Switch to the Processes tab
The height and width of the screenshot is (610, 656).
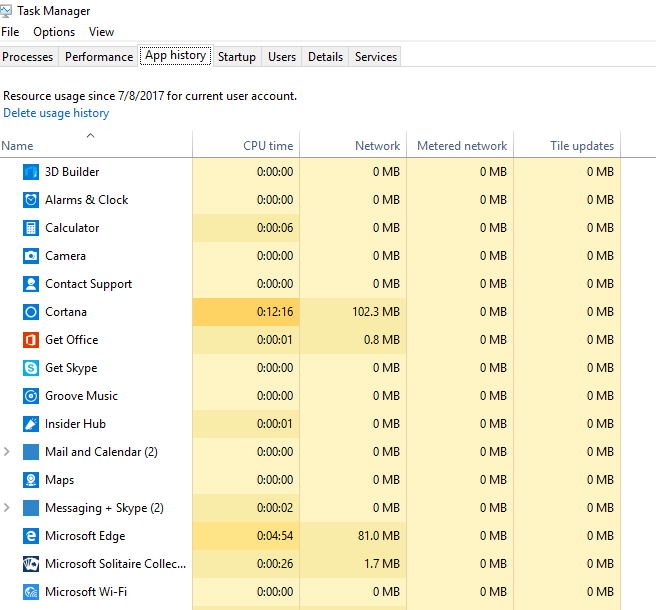click(x=28, y=56)
